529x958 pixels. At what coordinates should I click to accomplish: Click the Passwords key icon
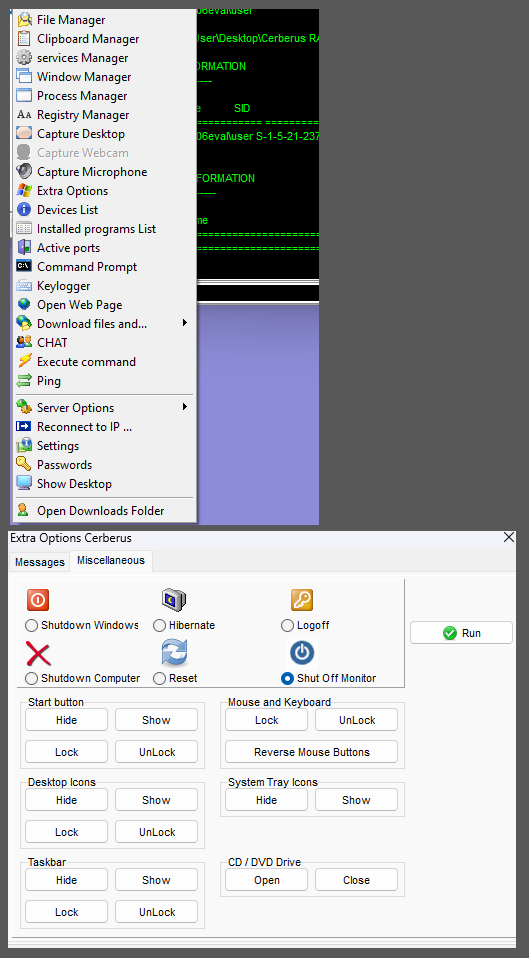(24, 464)
